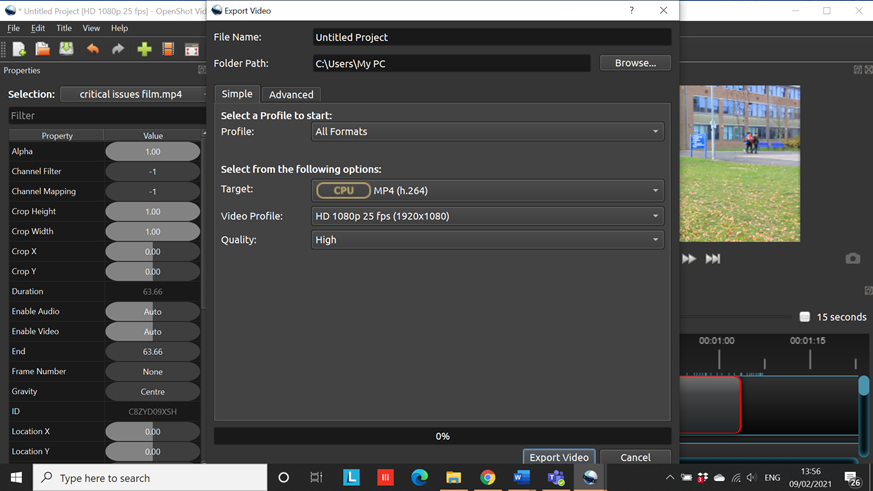Click the red app icon on taskbar
This screenshot has height=491, width=873.
click(385, 478)
